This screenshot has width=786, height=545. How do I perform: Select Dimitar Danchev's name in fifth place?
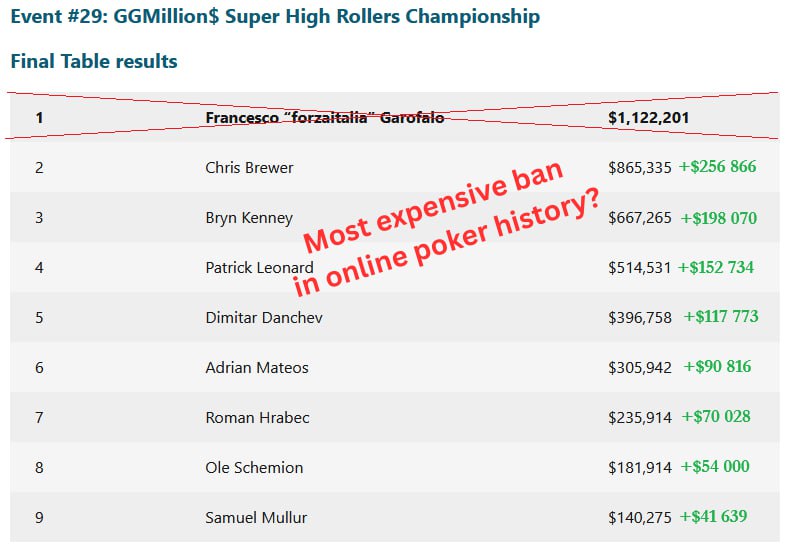point(264,318)
